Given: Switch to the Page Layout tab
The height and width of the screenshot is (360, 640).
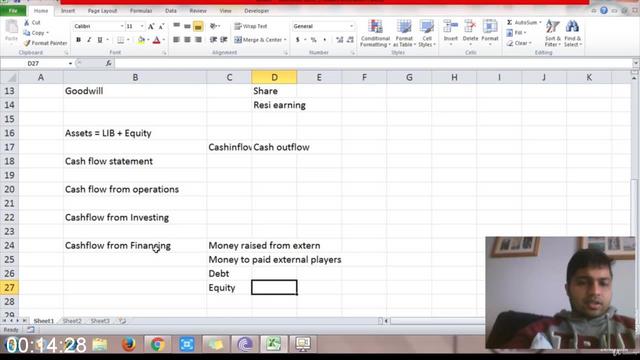Looking at the screenshot, I should click(x=102, y=11).
